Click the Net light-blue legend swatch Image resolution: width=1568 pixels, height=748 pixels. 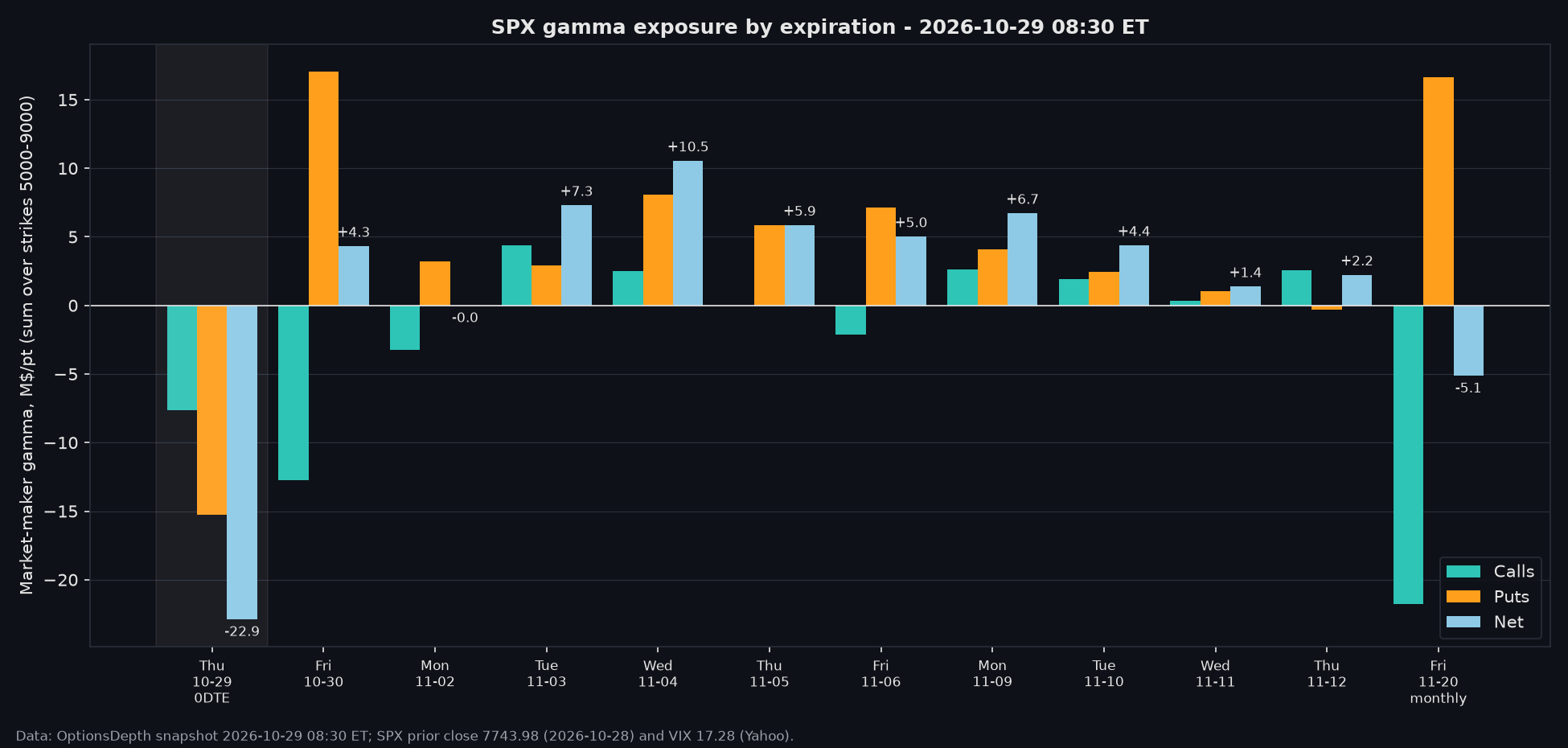point(1463,622)
